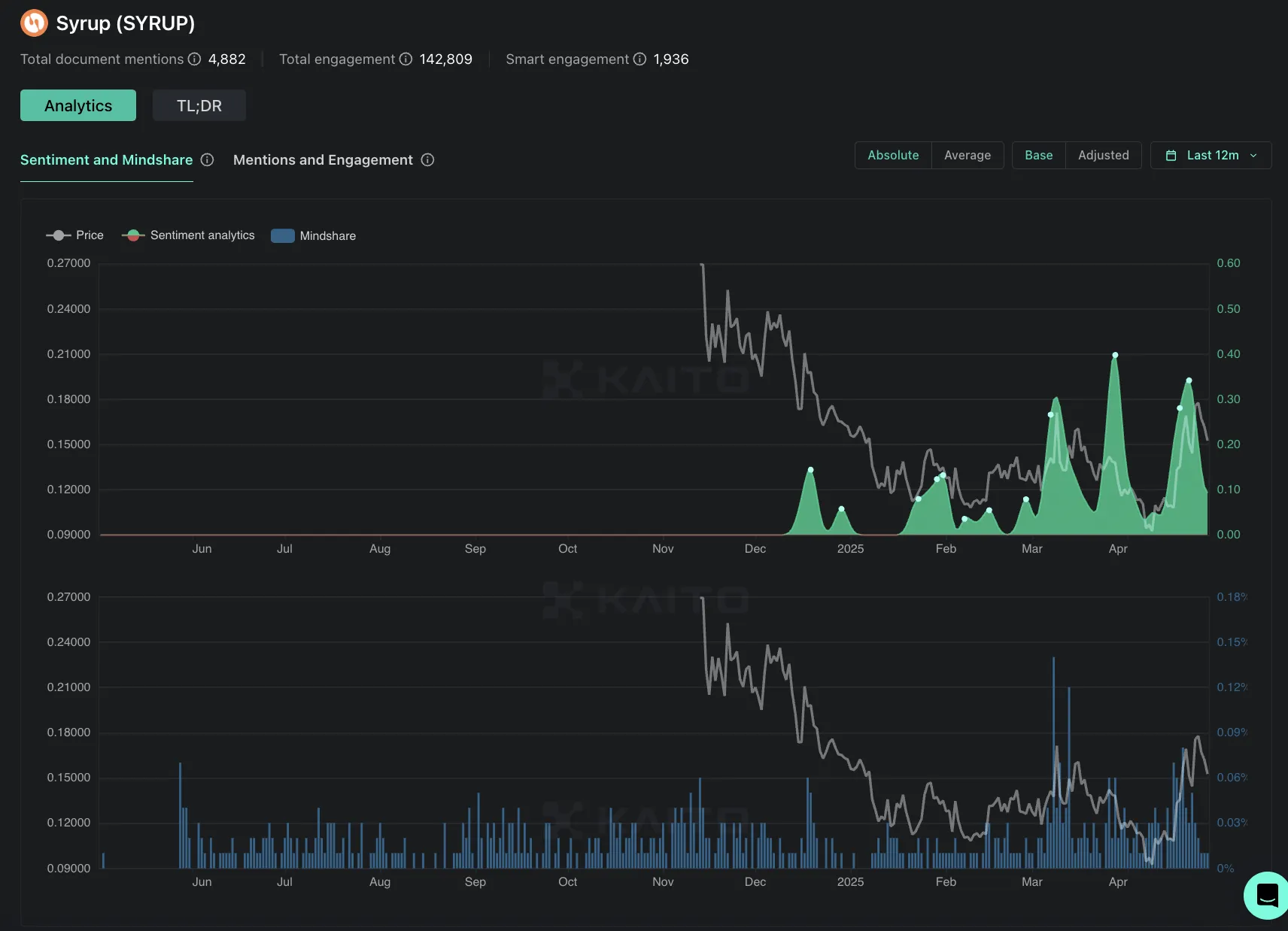Click the total engagement value 142,809

pos(445,59)
